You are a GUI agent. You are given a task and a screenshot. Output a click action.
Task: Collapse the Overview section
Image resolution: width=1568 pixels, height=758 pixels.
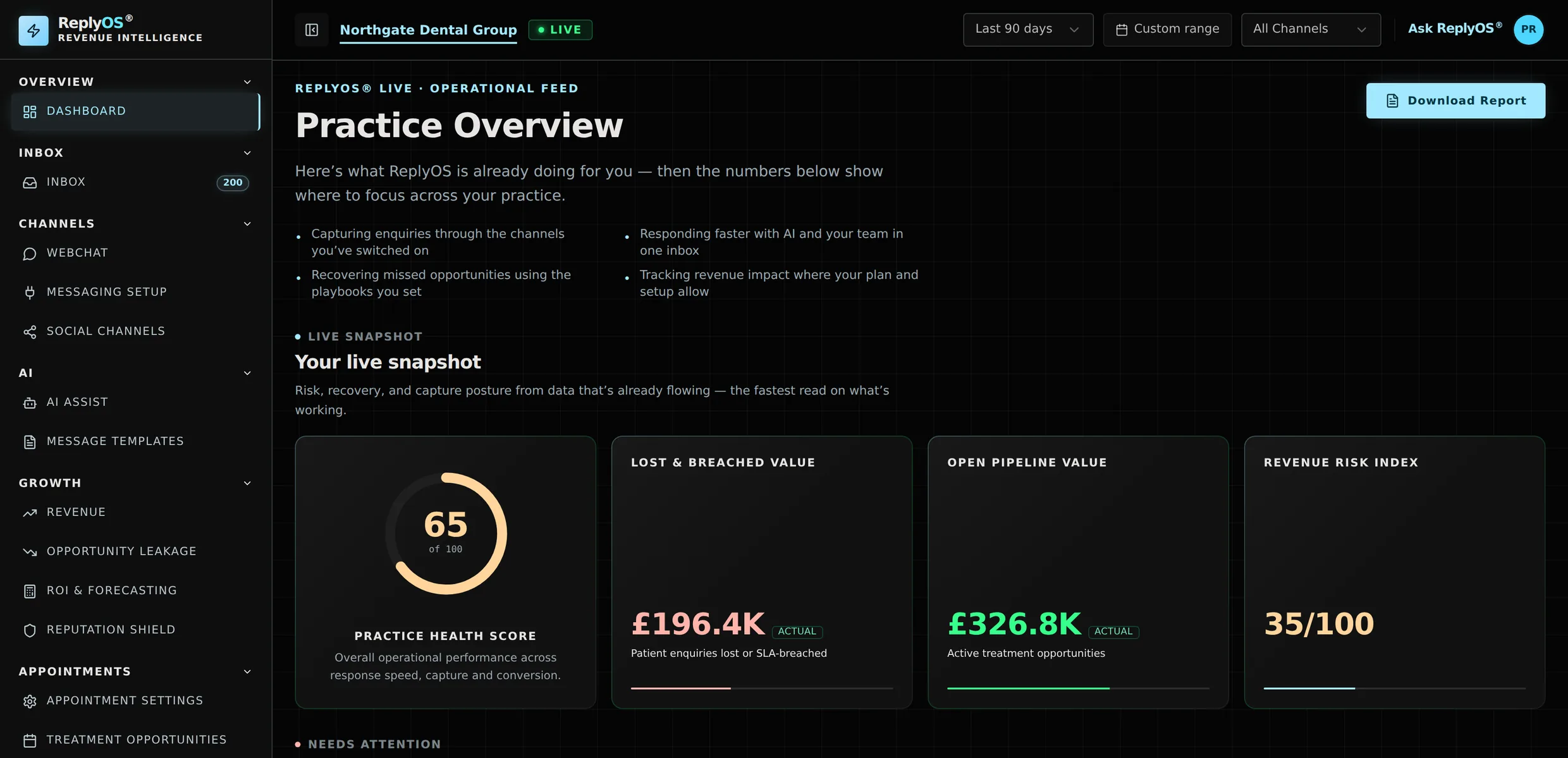click(247, 82)
